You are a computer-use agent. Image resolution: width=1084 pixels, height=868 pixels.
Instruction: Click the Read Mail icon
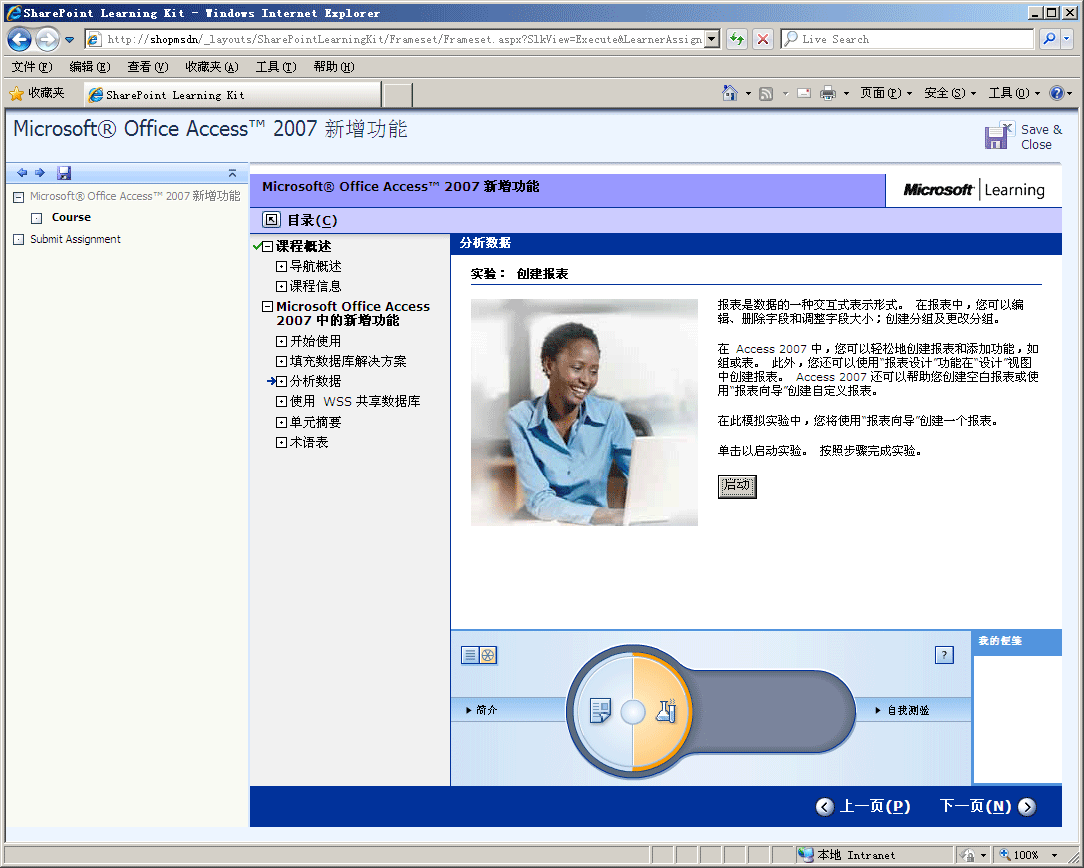coord(804,93)
